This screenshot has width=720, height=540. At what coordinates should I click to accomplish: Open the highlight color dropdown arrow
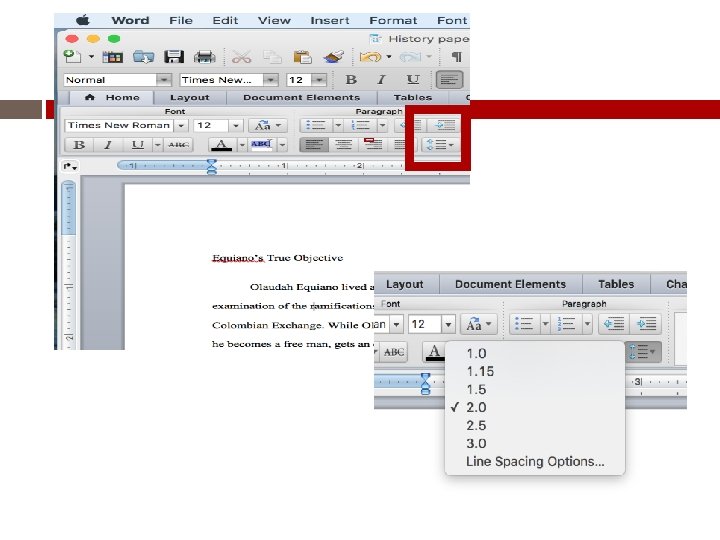(282, 145)
